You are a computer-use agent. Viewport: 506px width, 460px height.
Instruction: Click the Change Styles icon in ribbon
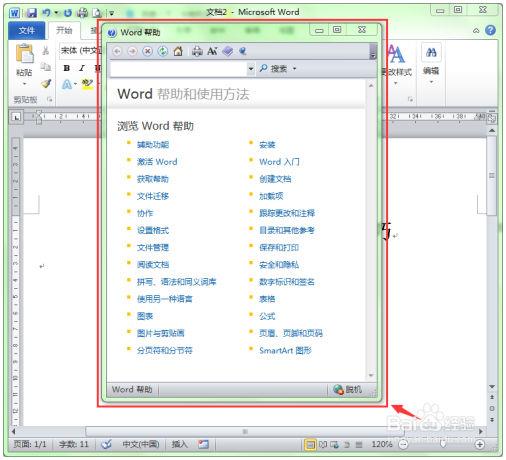pyautogui.click(x=396, y=54)
